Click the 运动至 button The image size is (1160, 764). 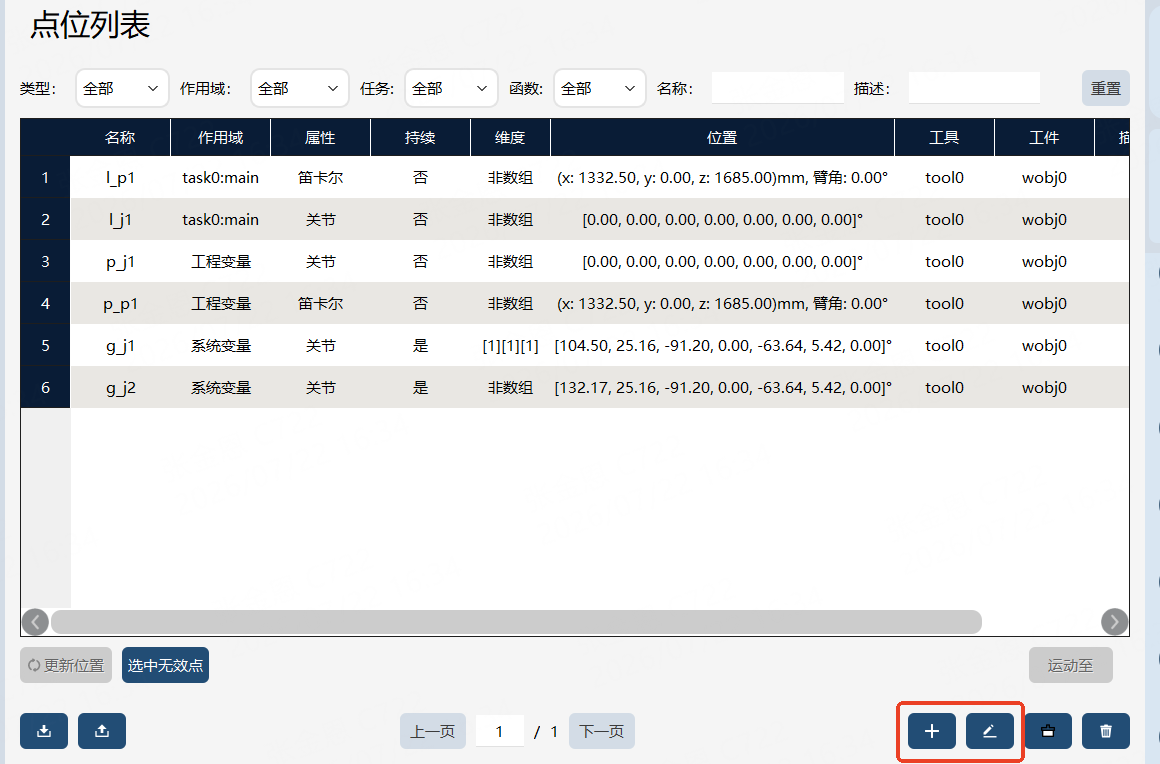click(x=1070, y=666)
